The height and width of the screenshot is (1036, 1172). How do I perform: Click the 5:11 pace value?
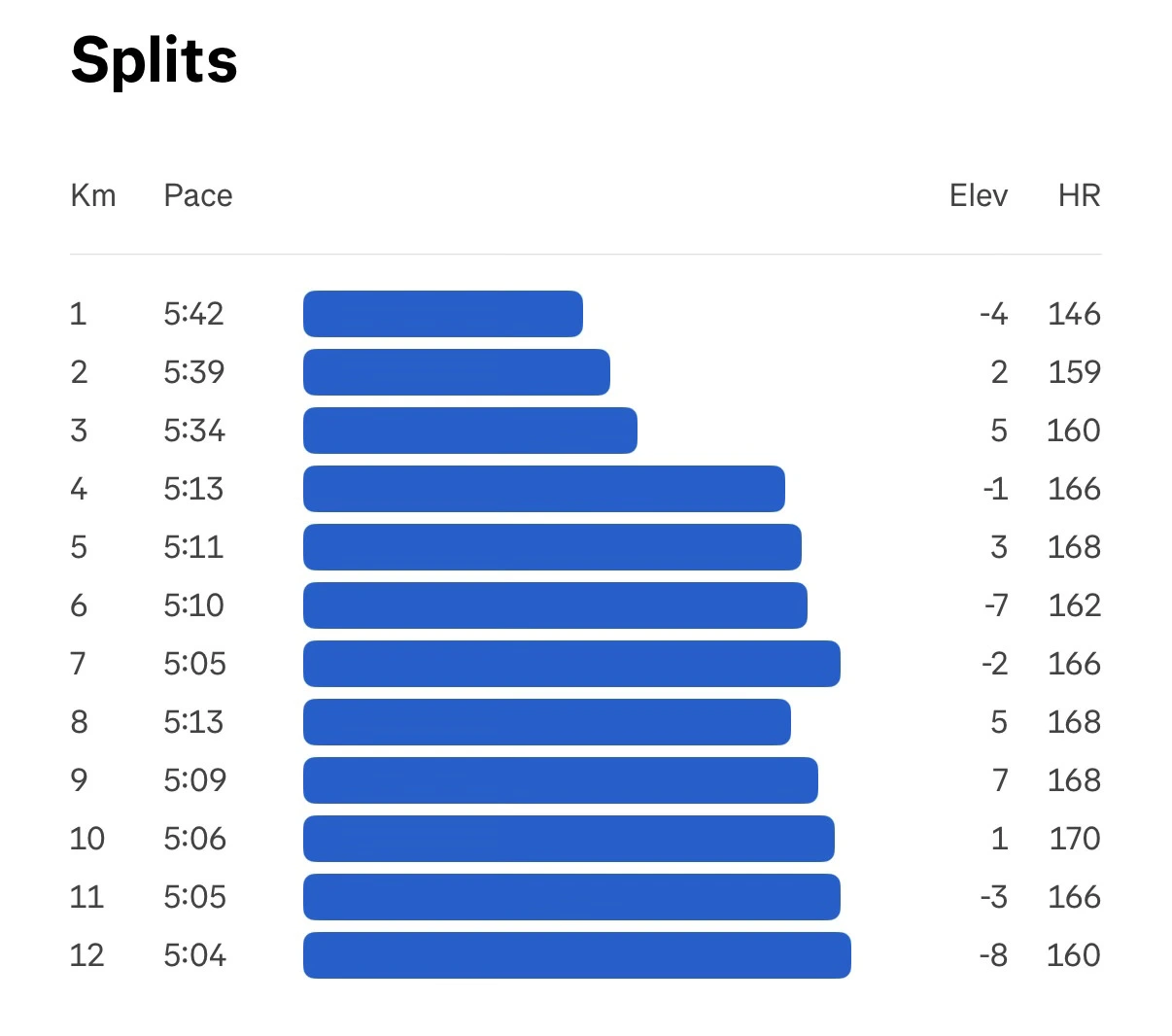(193, 547)
